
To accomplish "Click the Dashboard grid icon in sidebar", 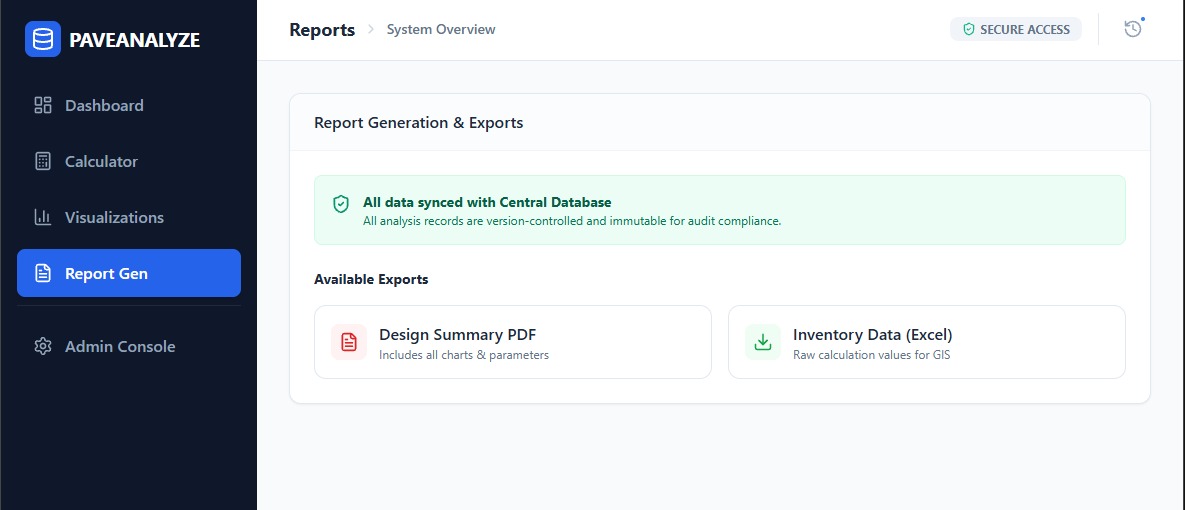I will pyautogui.click(x=43, y=105).
